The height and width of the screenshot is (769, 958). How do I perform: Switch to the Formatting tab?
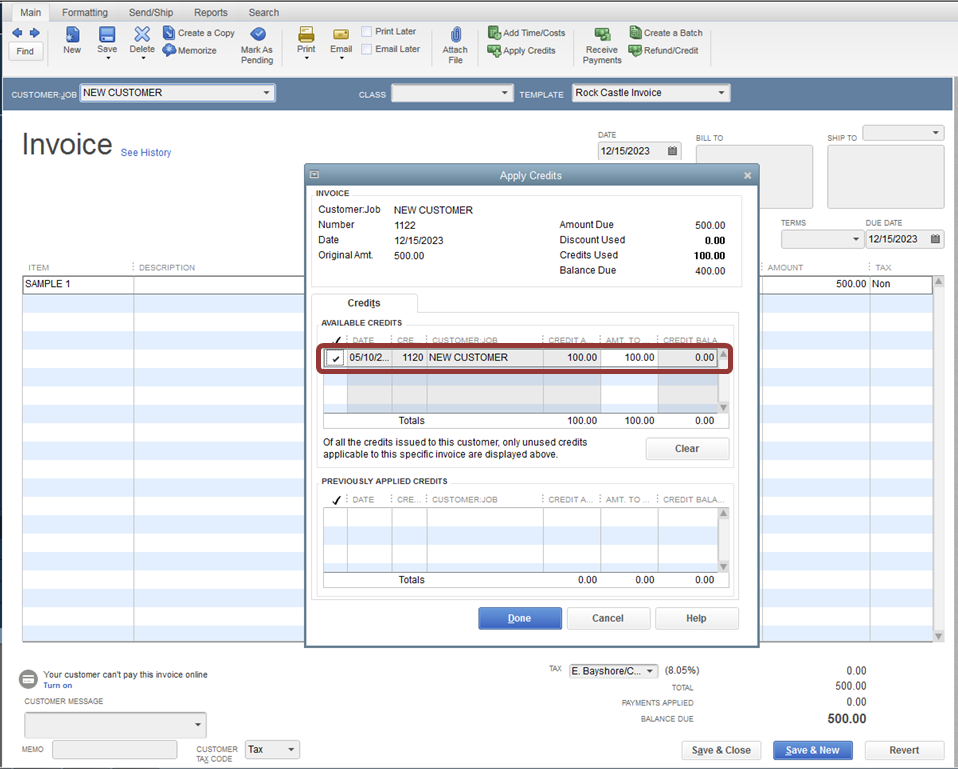click(x=84, y=13)
